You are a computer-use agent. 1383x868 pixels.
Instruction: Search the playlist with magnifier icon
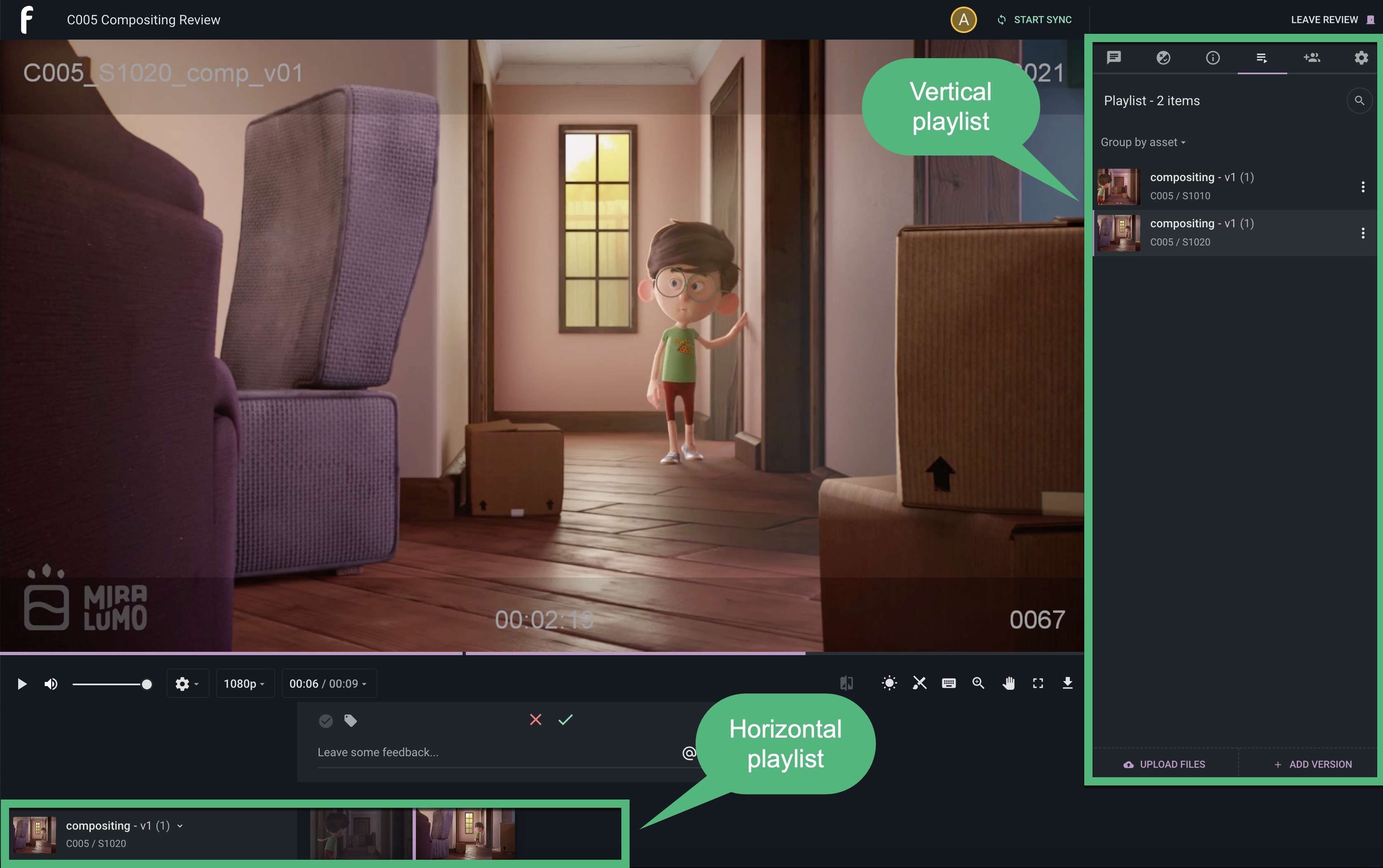tap(1359, 101)
